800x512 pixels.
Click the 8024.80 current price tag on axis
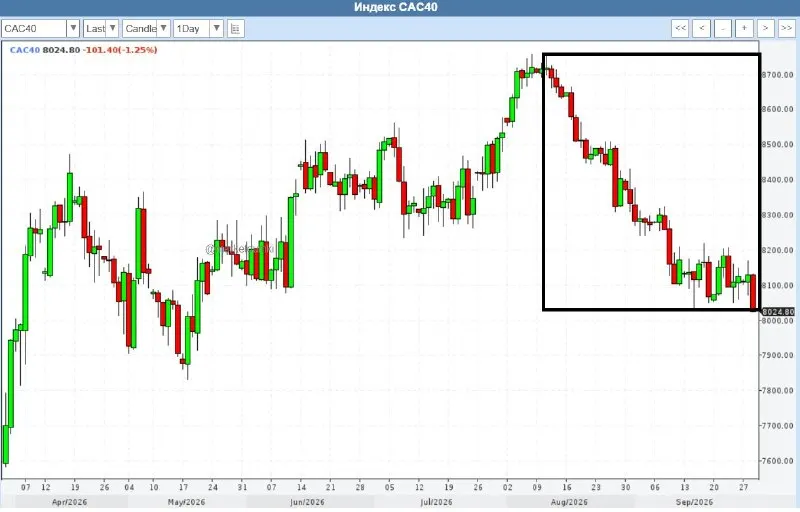(x=778, y=312)
